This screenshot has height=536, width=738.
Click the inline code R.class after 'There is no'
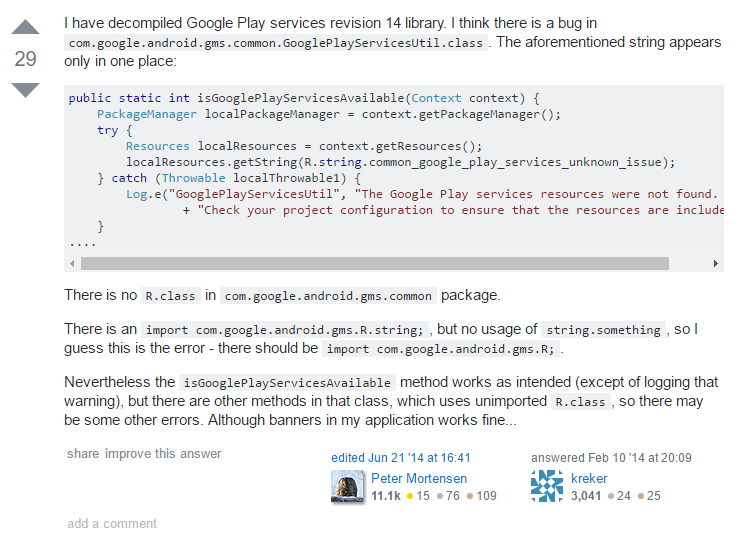(170, 296)
